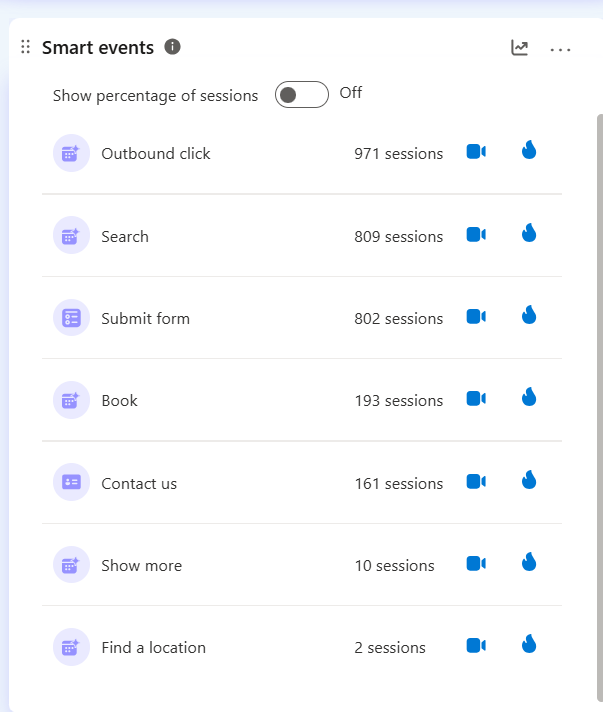Image resolution: width=603 pixels, height=712 pixels.
Task: Click the Contact us event icon
Action: tap(71, 483)
